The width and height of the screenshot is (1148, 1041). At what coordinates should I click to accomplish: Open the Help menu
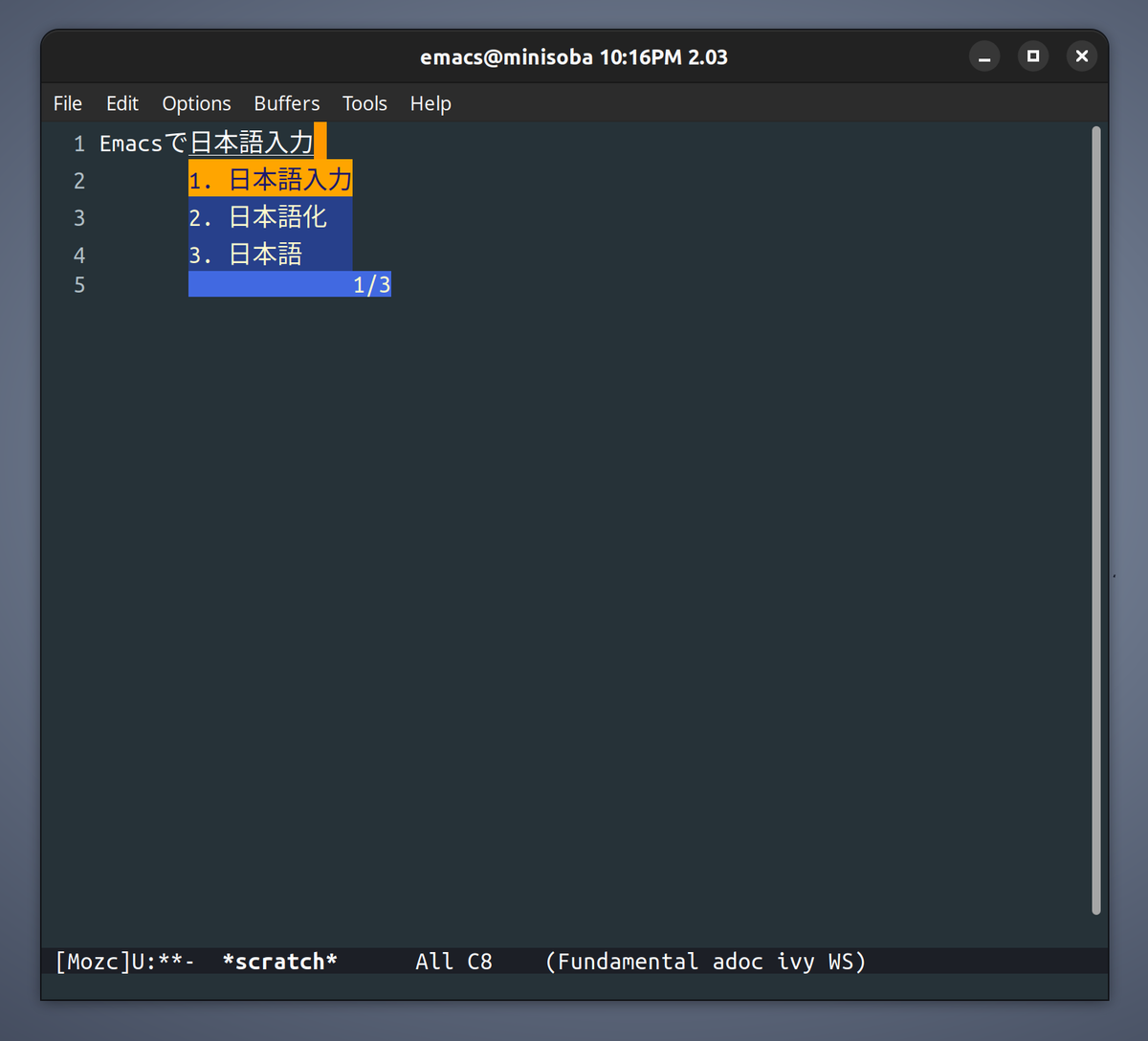coord(430,103)
